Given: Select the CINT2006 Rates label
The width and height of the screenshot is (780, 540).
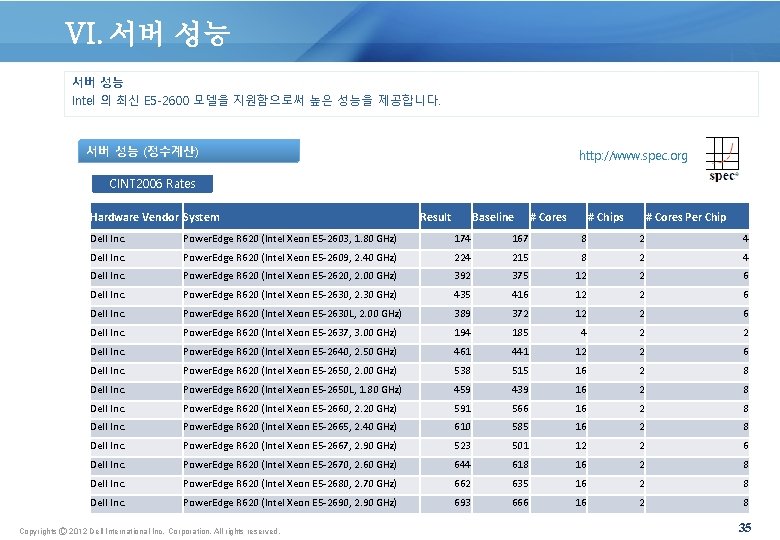Looking at the screenshot, I should tap(152, 183).
